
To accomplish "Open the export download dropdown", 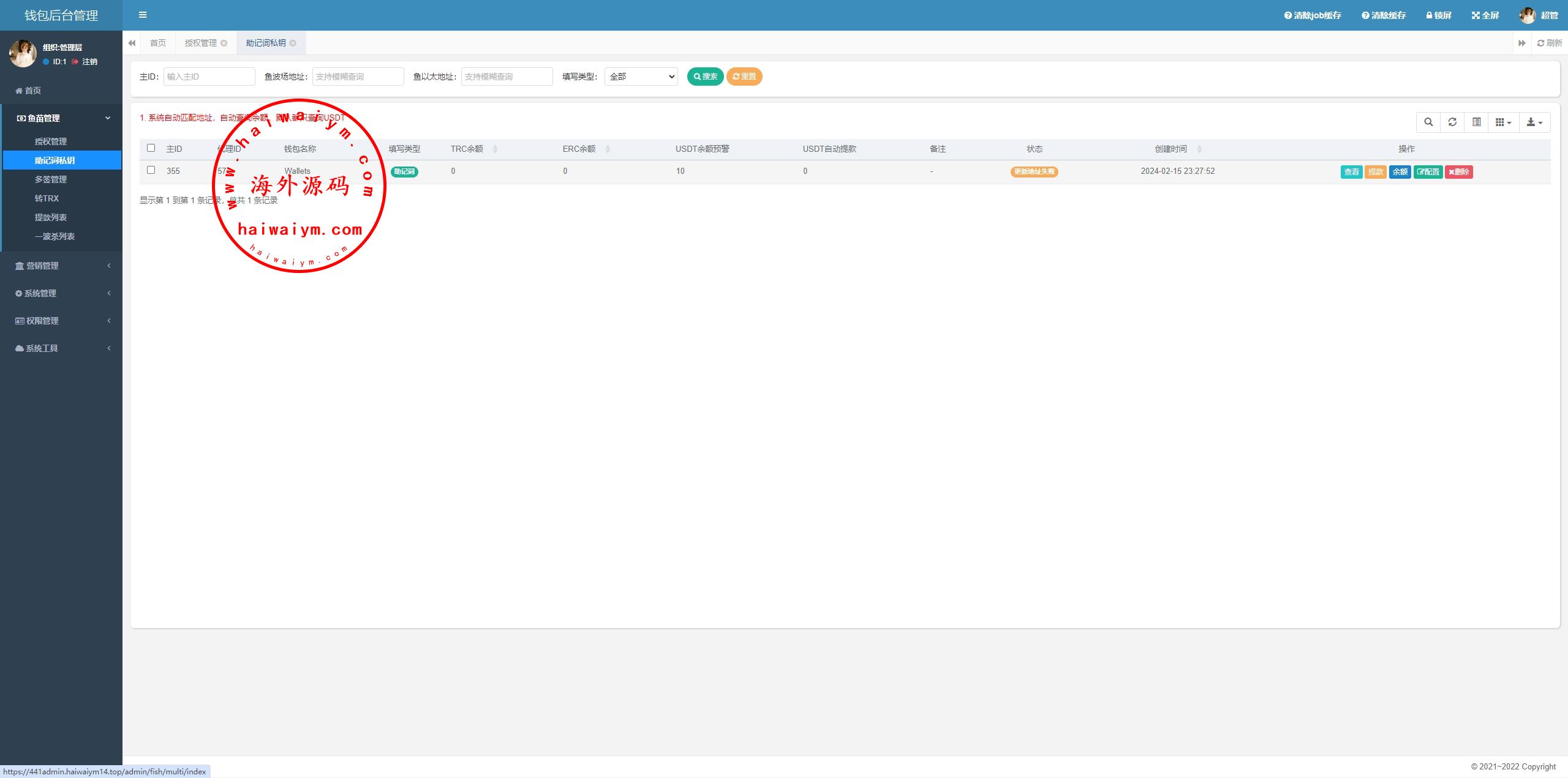I will (x=1534, y=122).
